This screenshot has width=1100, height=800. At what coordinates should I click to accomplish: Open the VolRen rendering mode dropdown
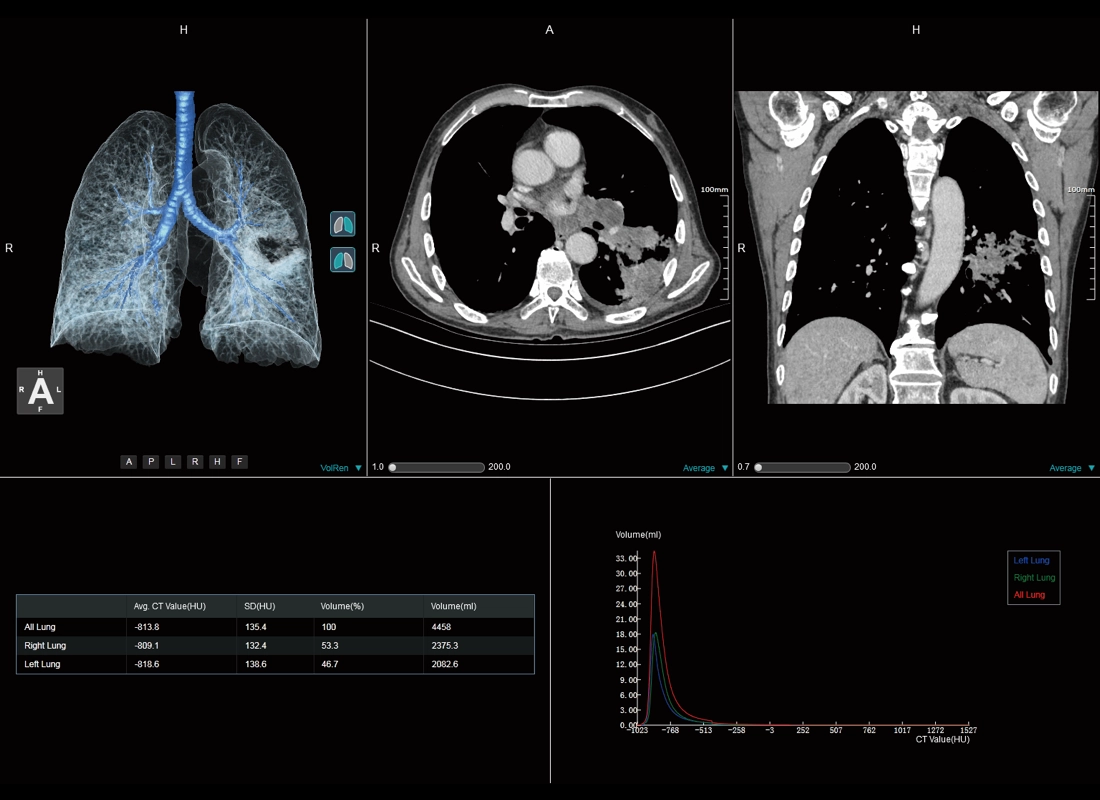[341, 468]
